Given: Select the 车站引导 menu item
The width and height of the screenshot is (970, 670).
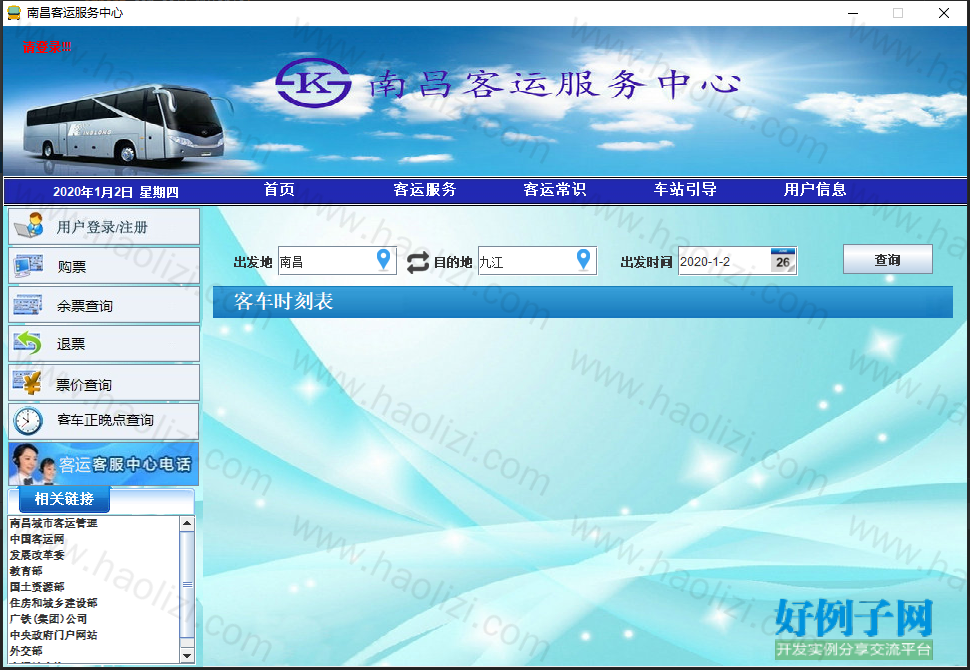Looking at the screenshot, I should pos(685,190).
